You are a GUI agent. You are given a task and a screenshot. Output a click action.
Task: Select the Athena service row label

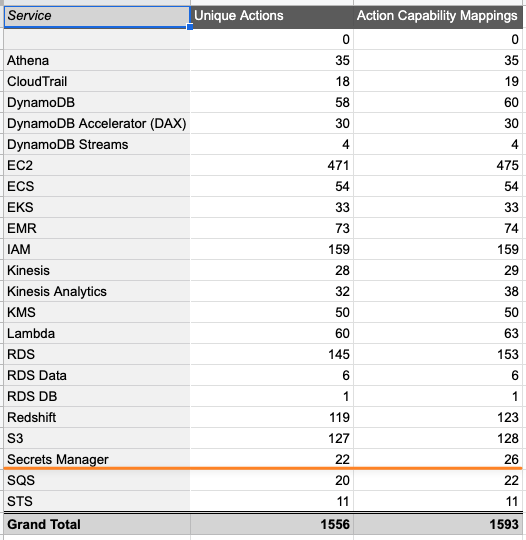coord(97,61)
